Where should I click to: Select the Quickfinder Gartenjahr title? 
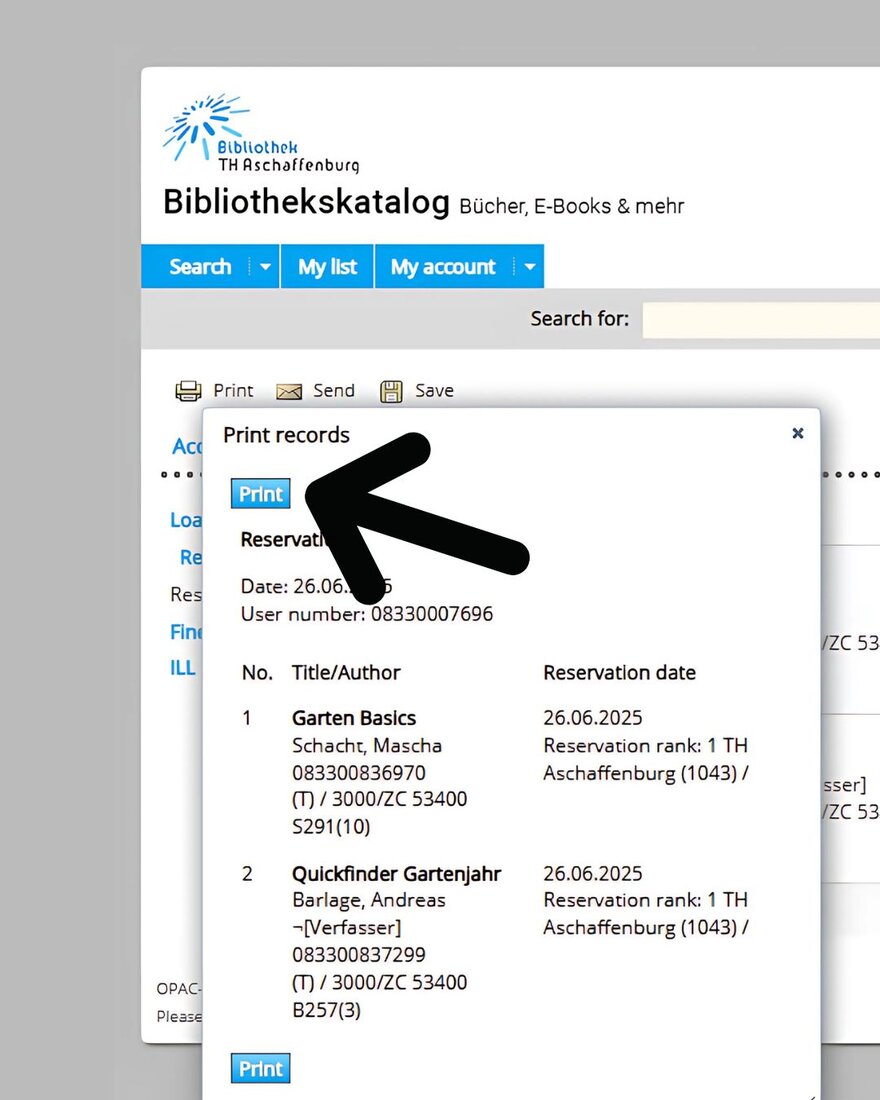(x=396, y=874)
